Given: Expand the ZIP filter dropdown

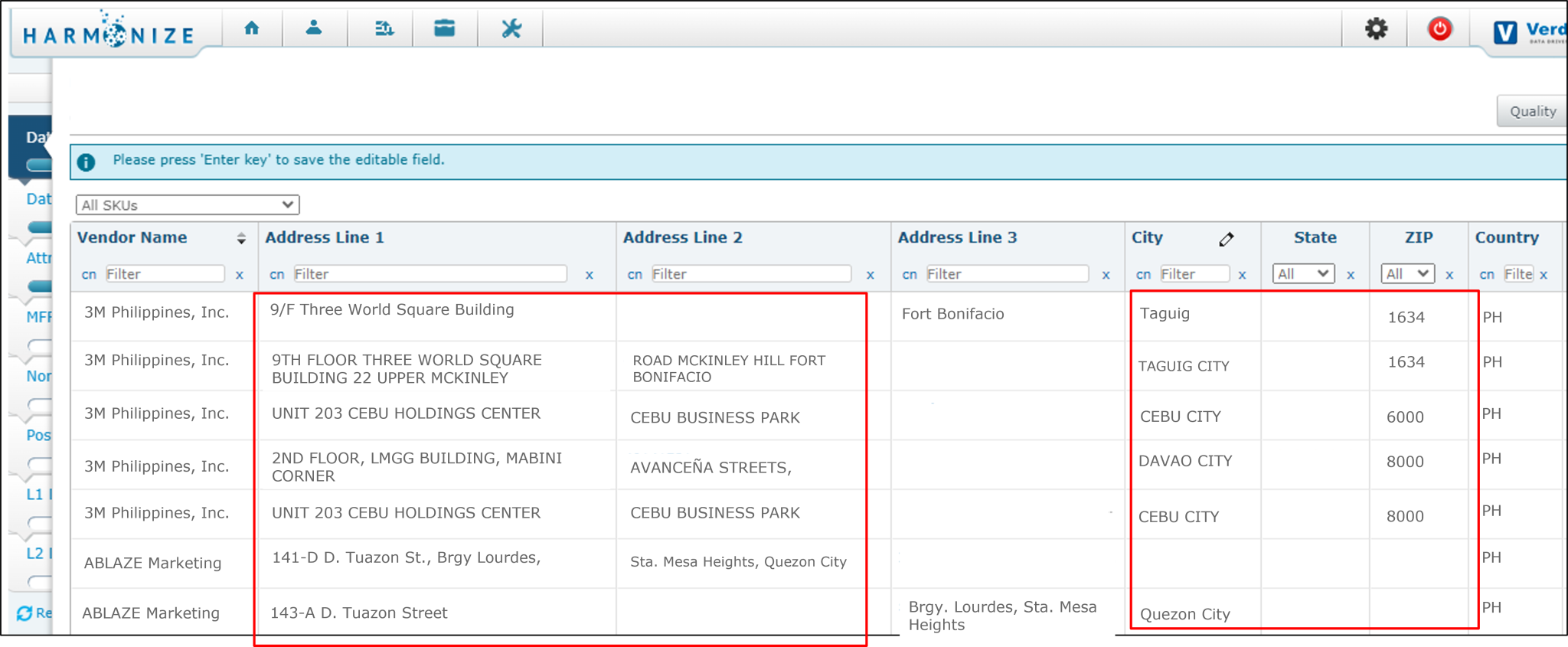Looking at the screenshot, I should pyautogui.click(x=1407, y=274).
